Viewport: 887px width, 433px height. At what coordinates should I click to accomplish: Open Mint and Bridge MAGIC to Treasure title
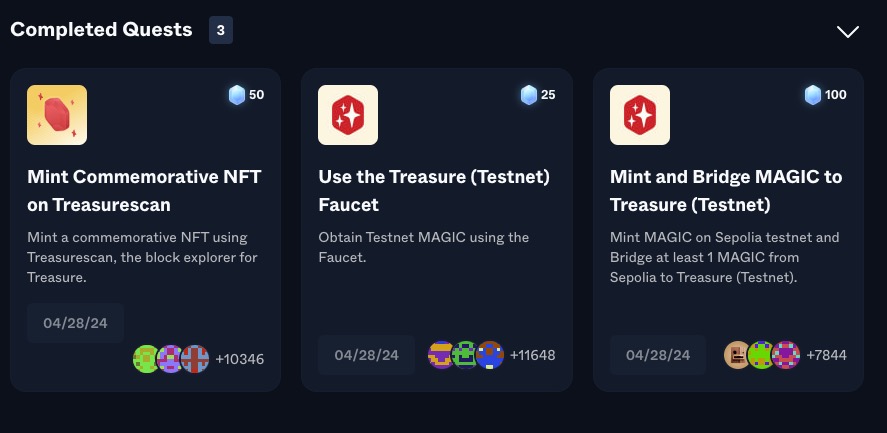(726, 191)
